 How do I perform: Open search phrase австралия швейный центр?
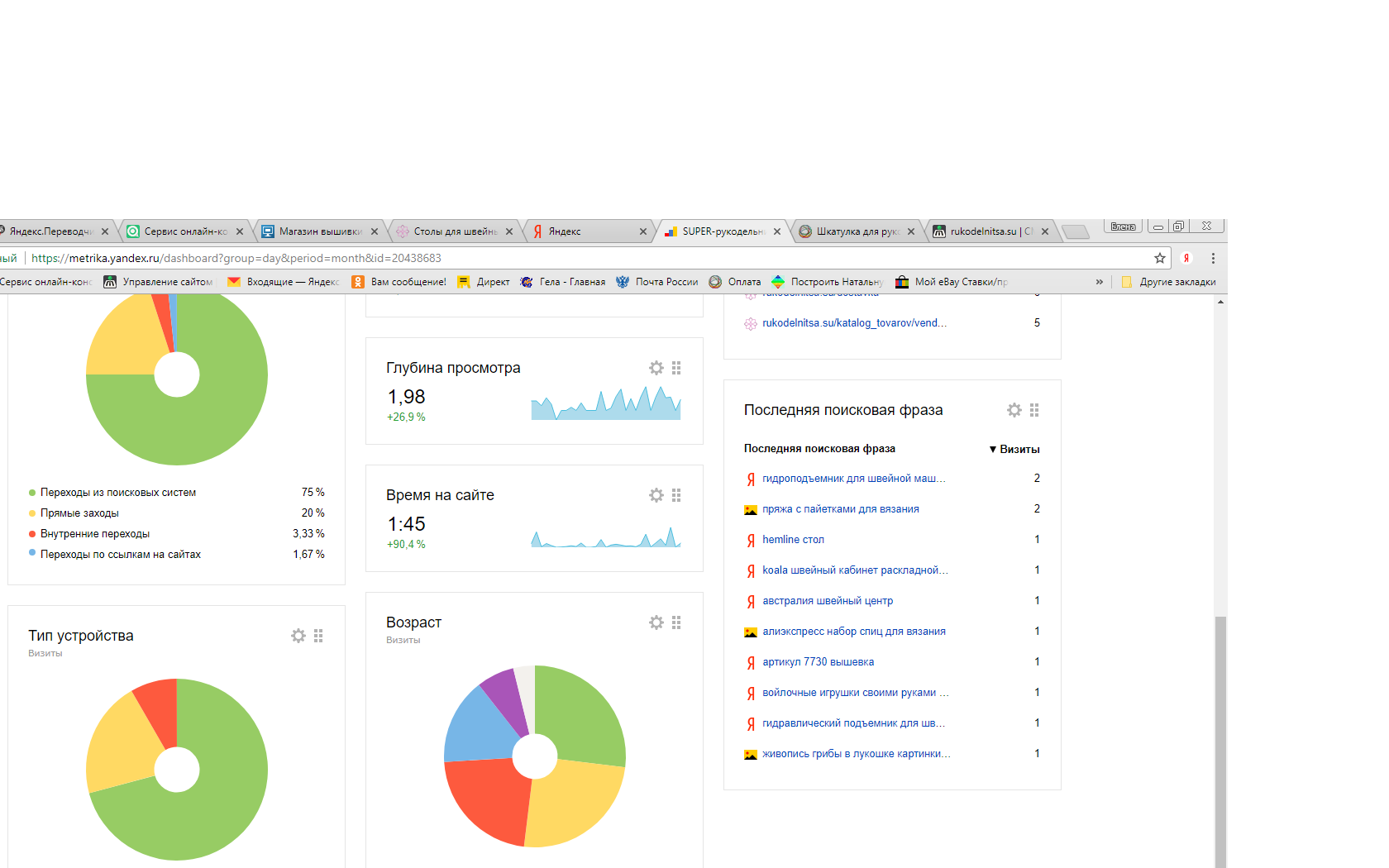pyautogui.click(x=828, y=601)
